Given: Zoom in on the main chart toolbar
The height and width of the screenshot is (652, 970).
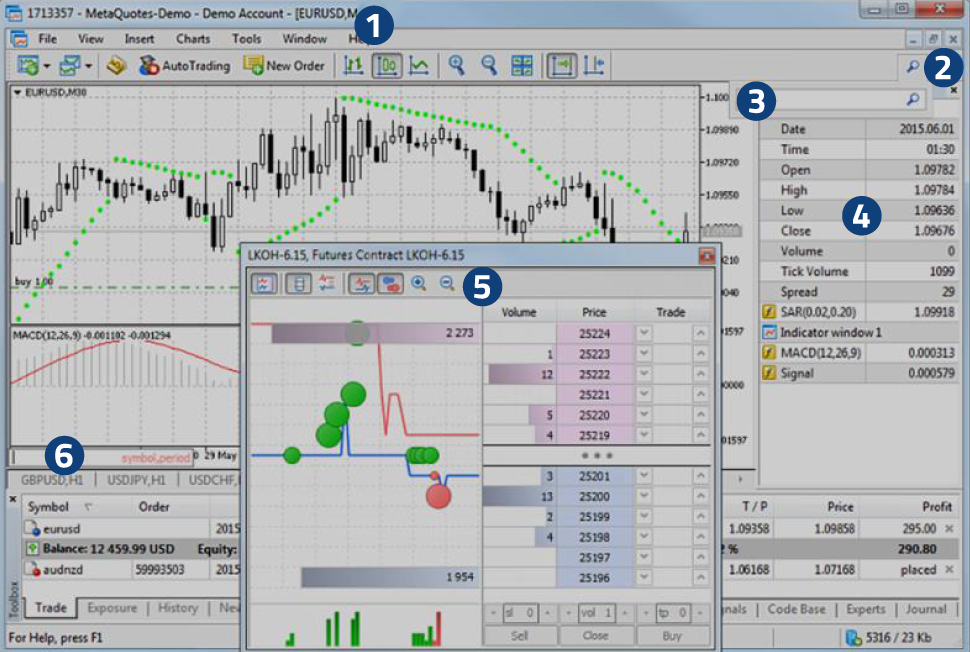Looking at the screenshot, I should pyautogui.click(x=457, y=65).
